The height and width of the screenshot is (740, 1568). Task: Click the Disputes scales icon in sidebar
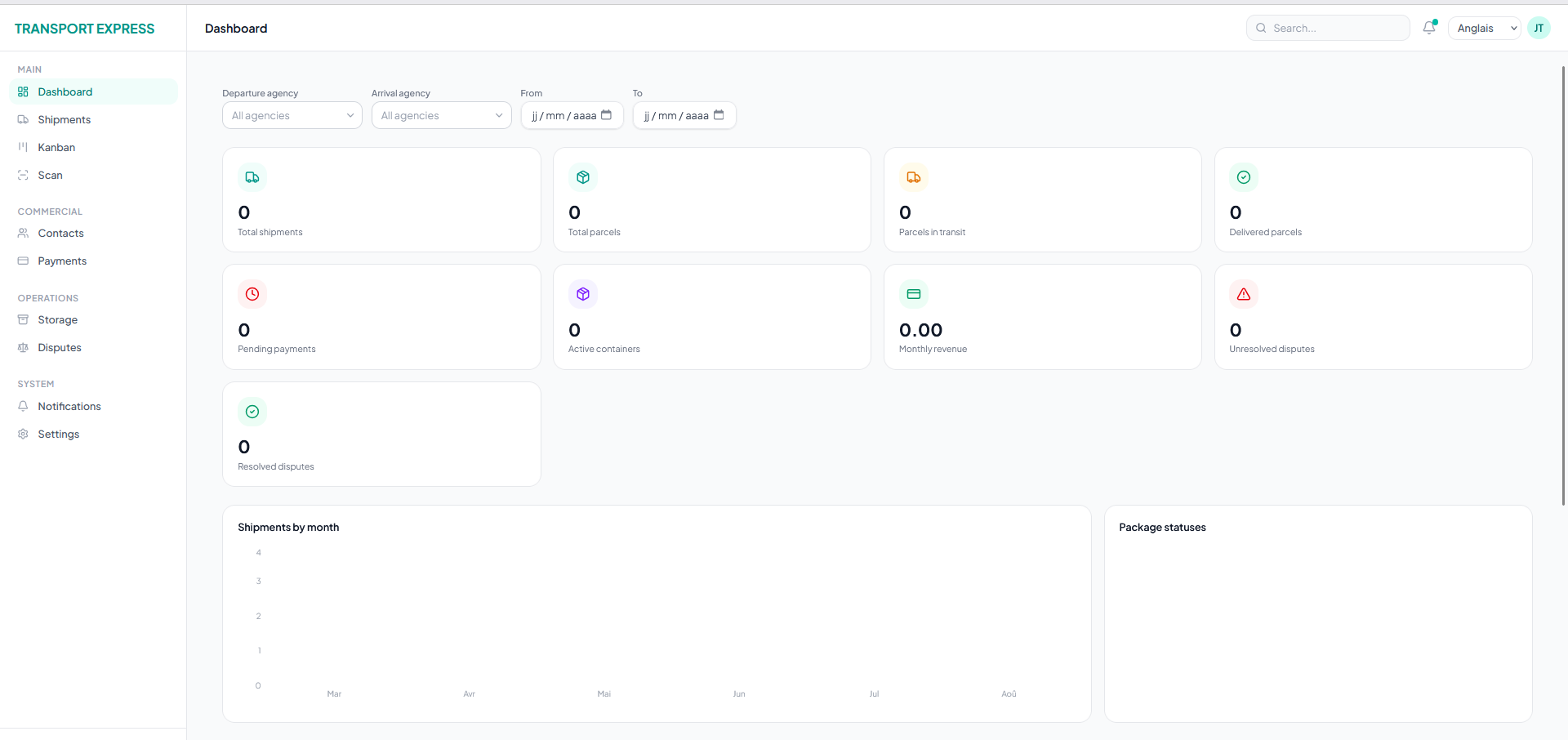click(x=23, y=347)
